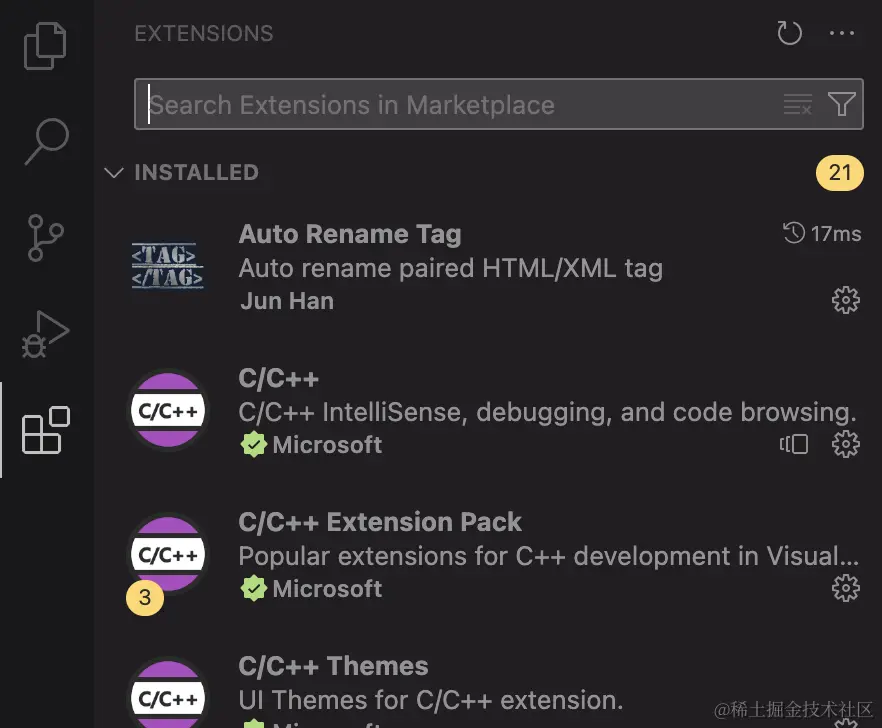
Task: Refresh the extensions list
Action: [789, 34]
